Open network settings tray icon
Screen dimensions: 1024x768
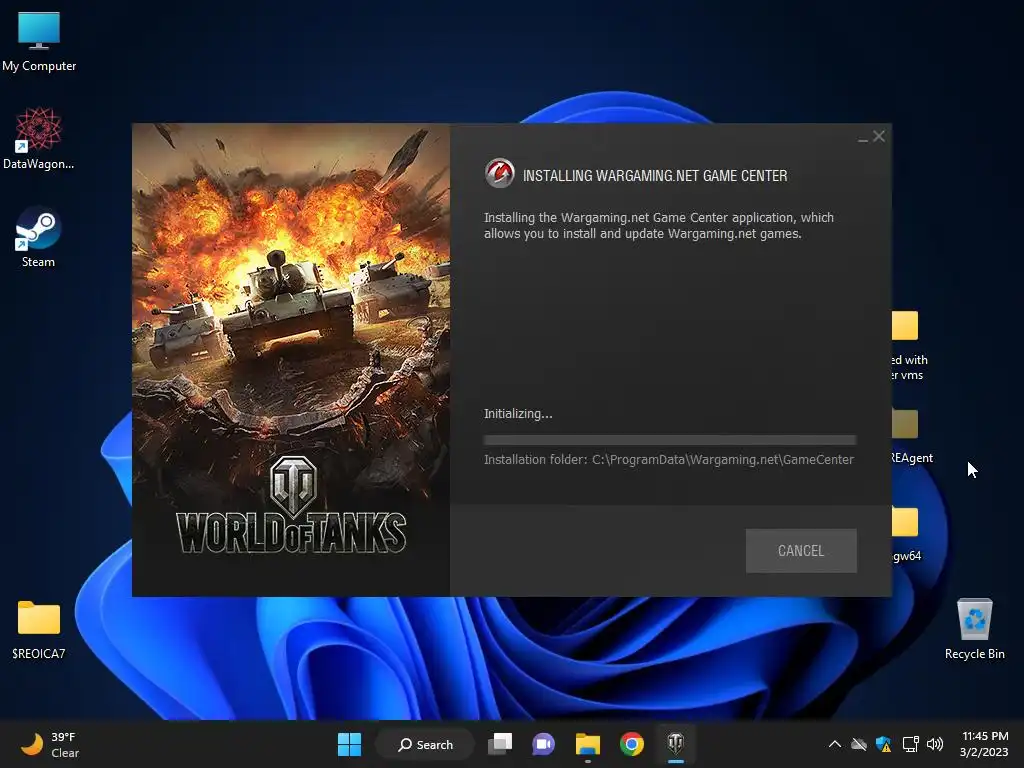click(x=910, y=744)
